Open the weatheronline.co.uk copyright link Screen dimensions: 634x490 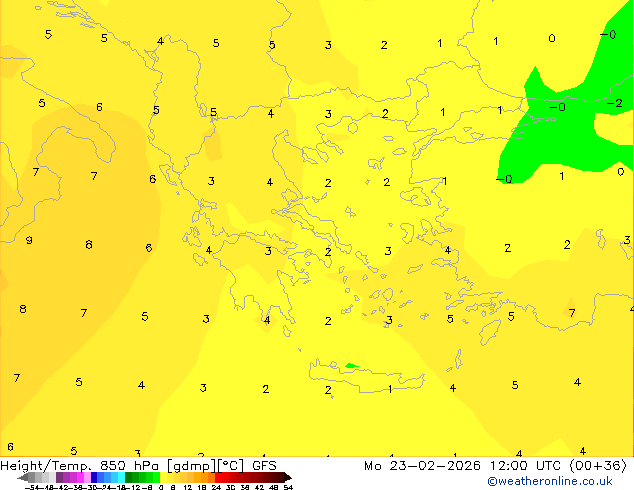pyautogui.click(x=550, y=481)
